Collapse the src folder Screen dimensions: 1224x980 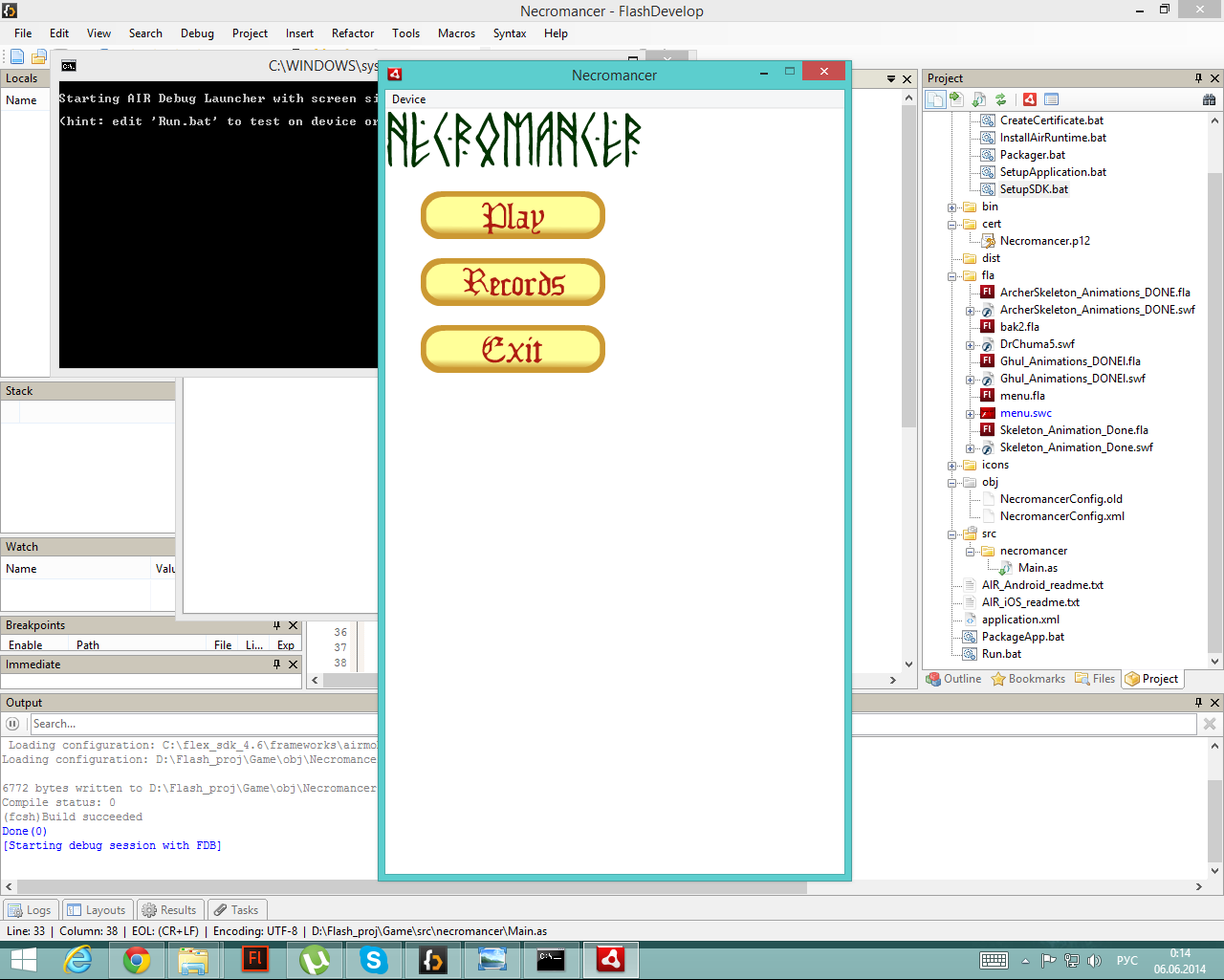pyautogui.click(x=951, y=534)
